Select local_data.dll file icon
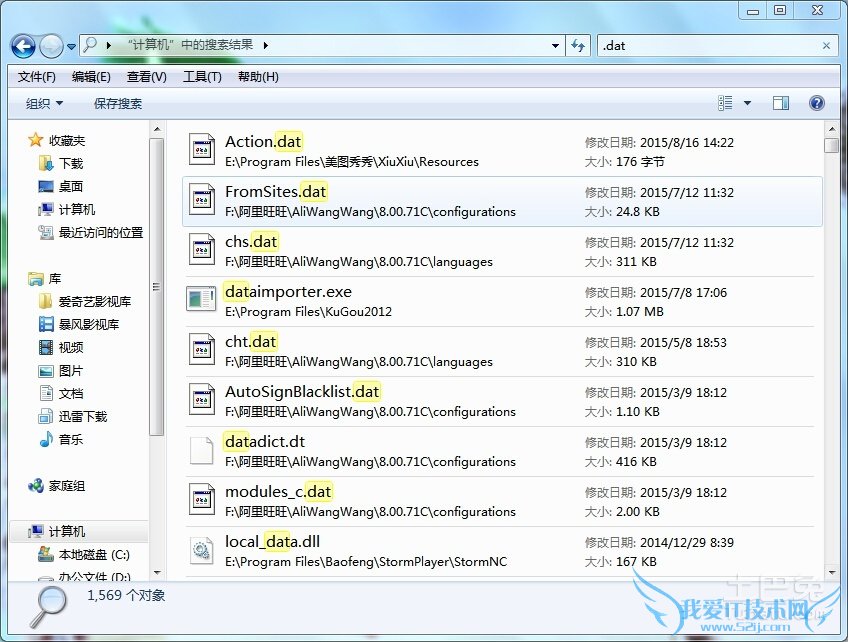Image resolution: width=848 pixels, height=642 pixels. (202, 550)
